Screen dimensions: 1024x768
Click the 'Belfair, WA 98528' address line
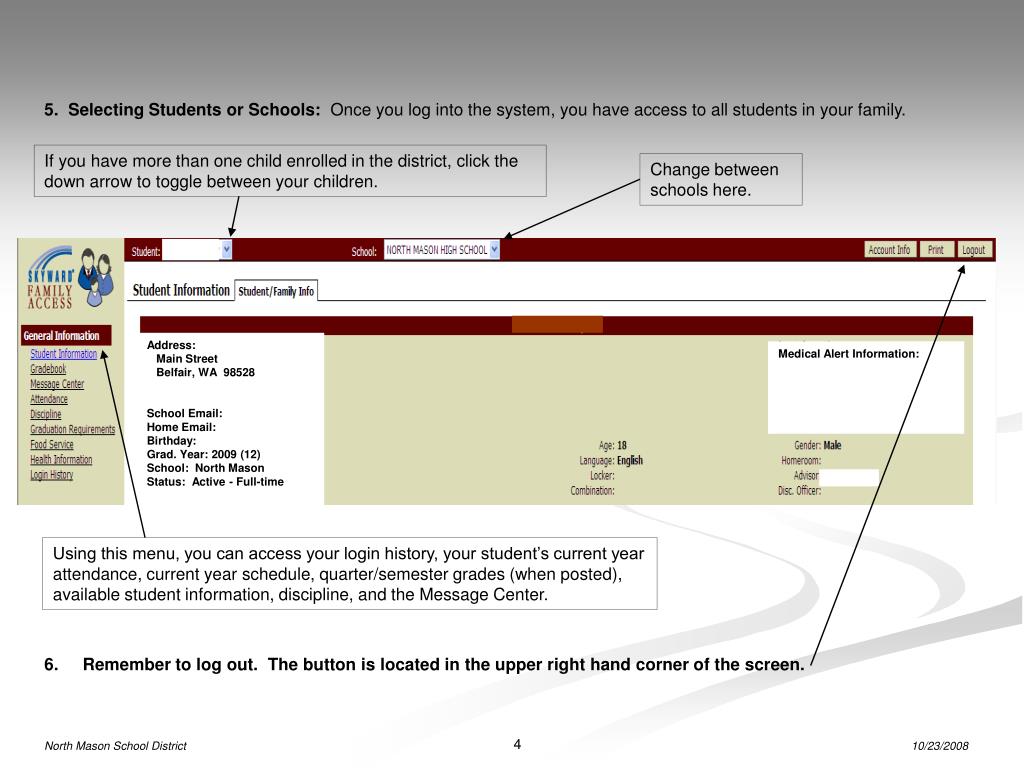205,372
